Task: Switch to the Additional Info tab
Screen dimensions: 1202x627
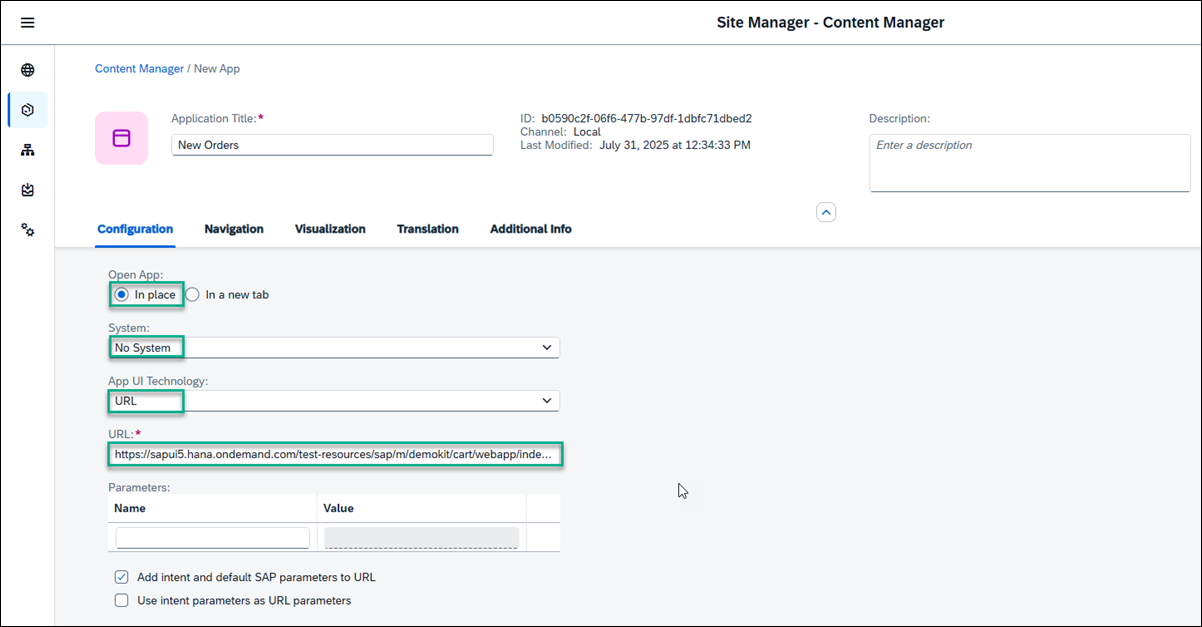Action: point(531,229)
